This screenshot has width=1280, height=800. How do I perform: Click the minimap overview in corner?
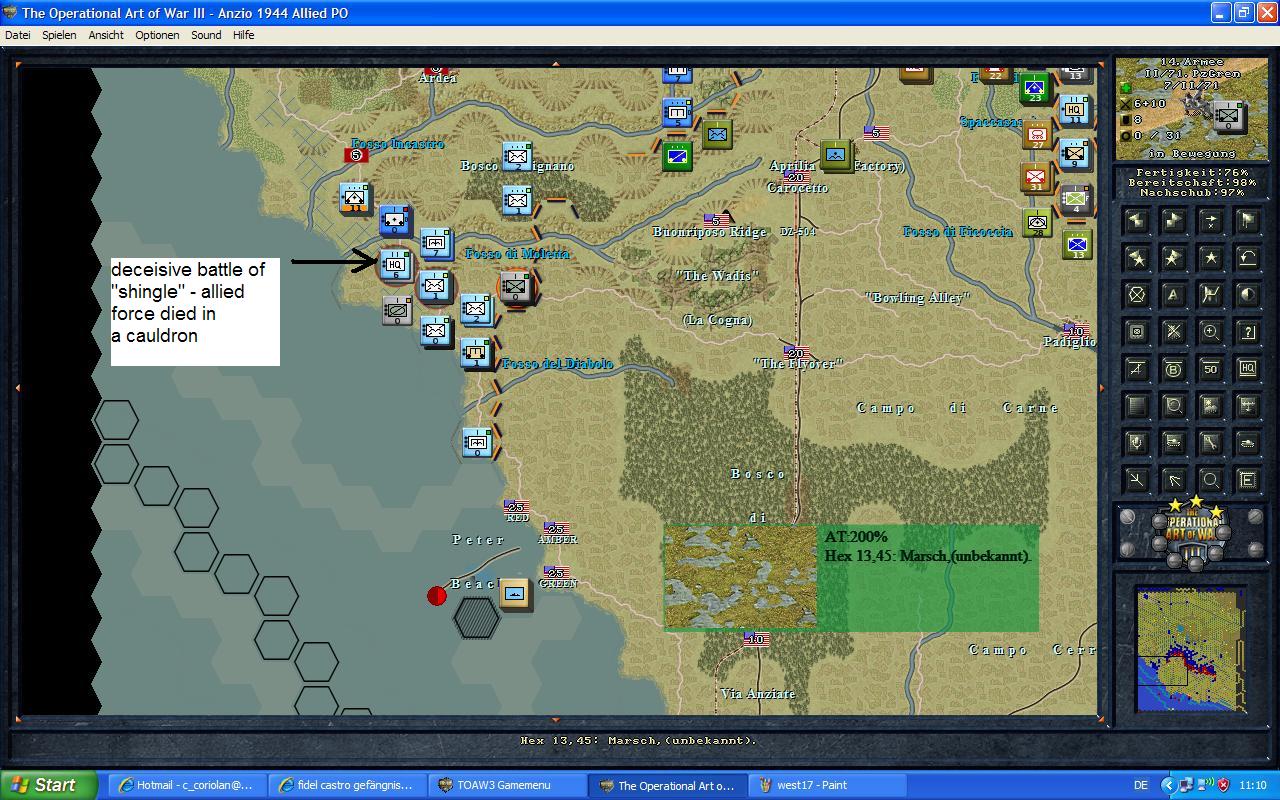[x=1190, y=648]
